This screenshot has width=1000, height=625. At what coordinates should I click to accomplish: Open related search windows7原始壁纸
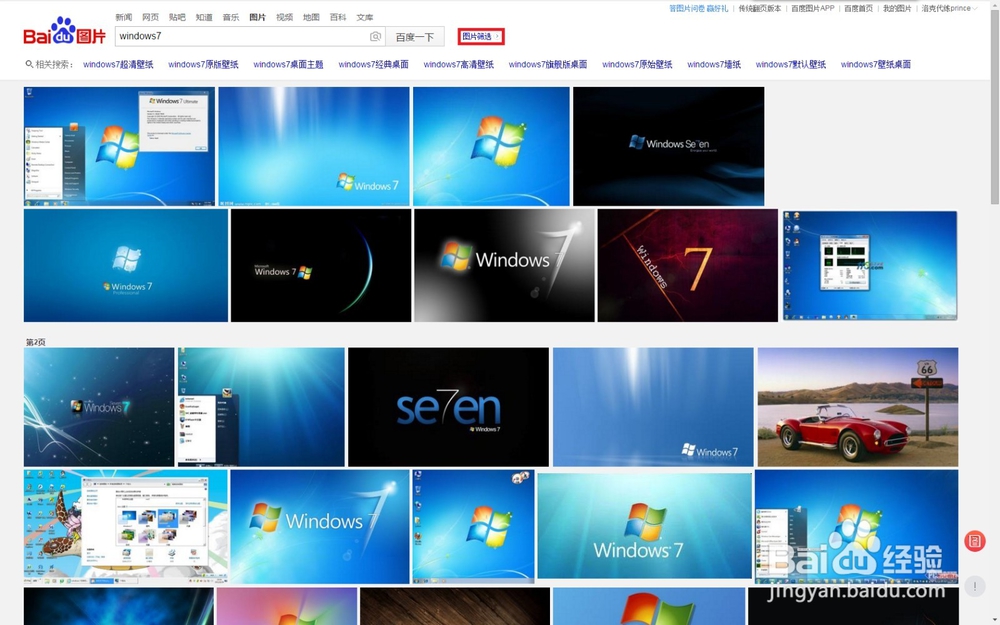(637, 64)
